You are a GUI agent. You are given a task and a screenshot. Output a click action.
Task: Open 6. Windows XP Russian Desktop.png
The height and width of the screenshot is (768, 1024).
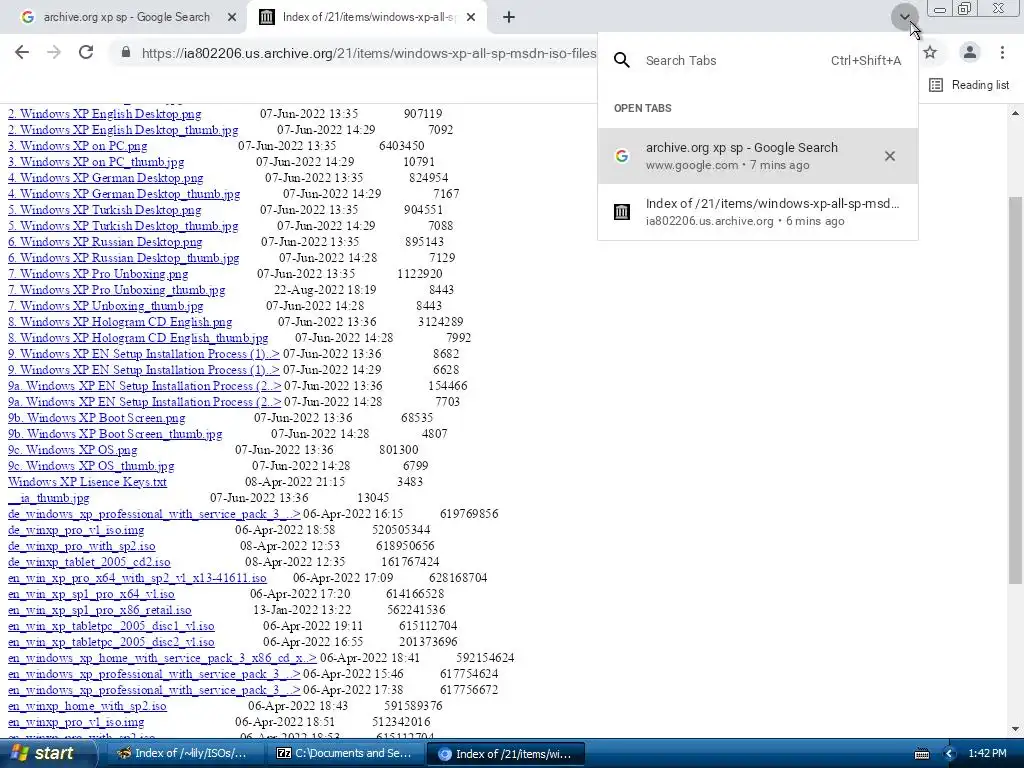pos(105,242)
